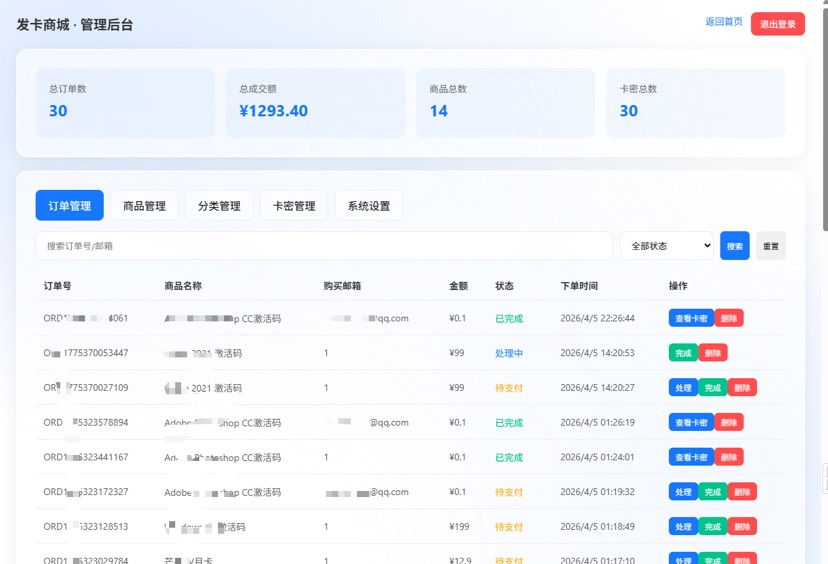
Task: Click the ¥199 amount cell
Action: point(458,527)
